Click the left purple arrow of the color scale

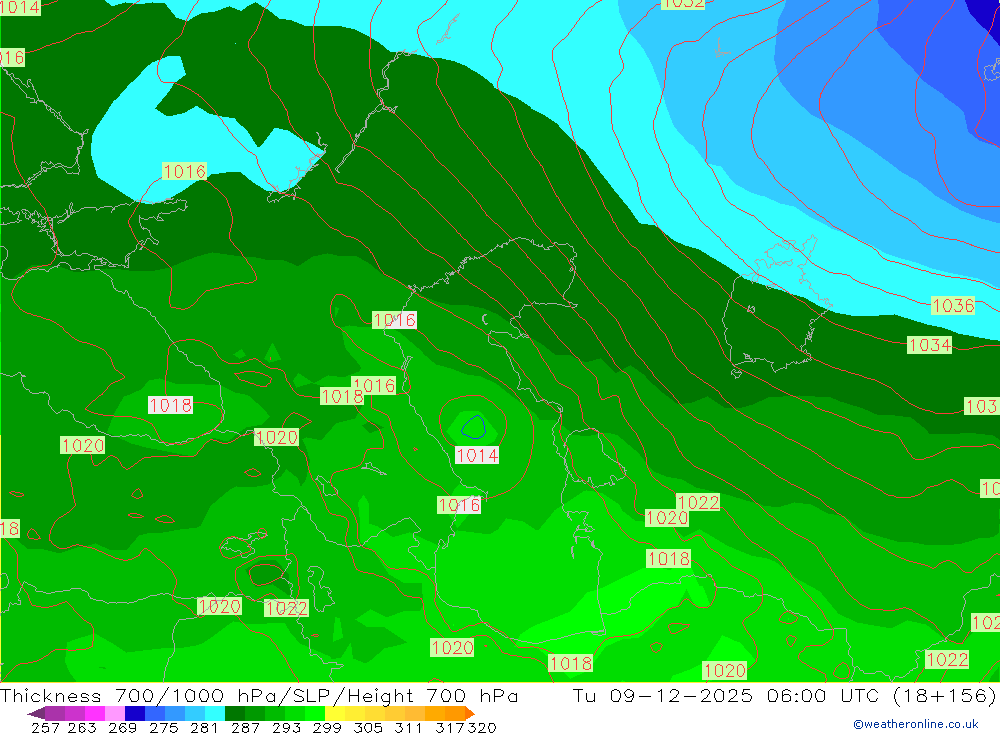coord(36,713)
